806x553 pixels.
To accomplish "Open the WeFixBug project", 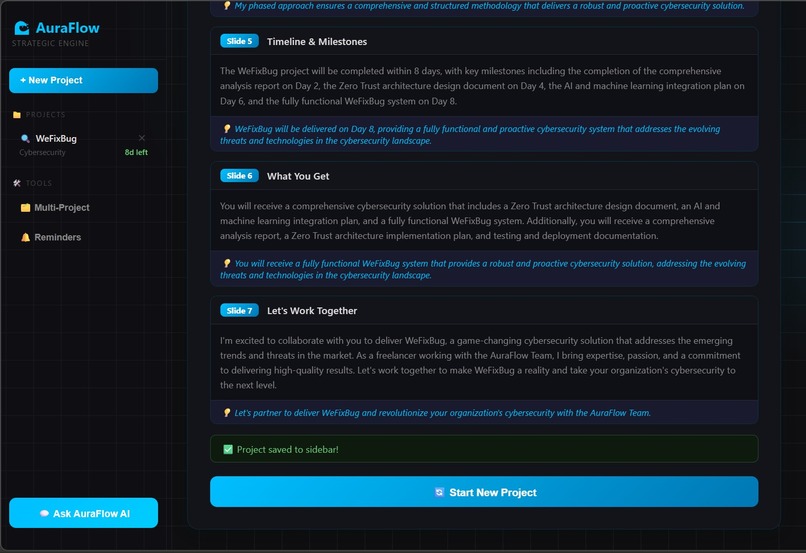I will point(83,144).
